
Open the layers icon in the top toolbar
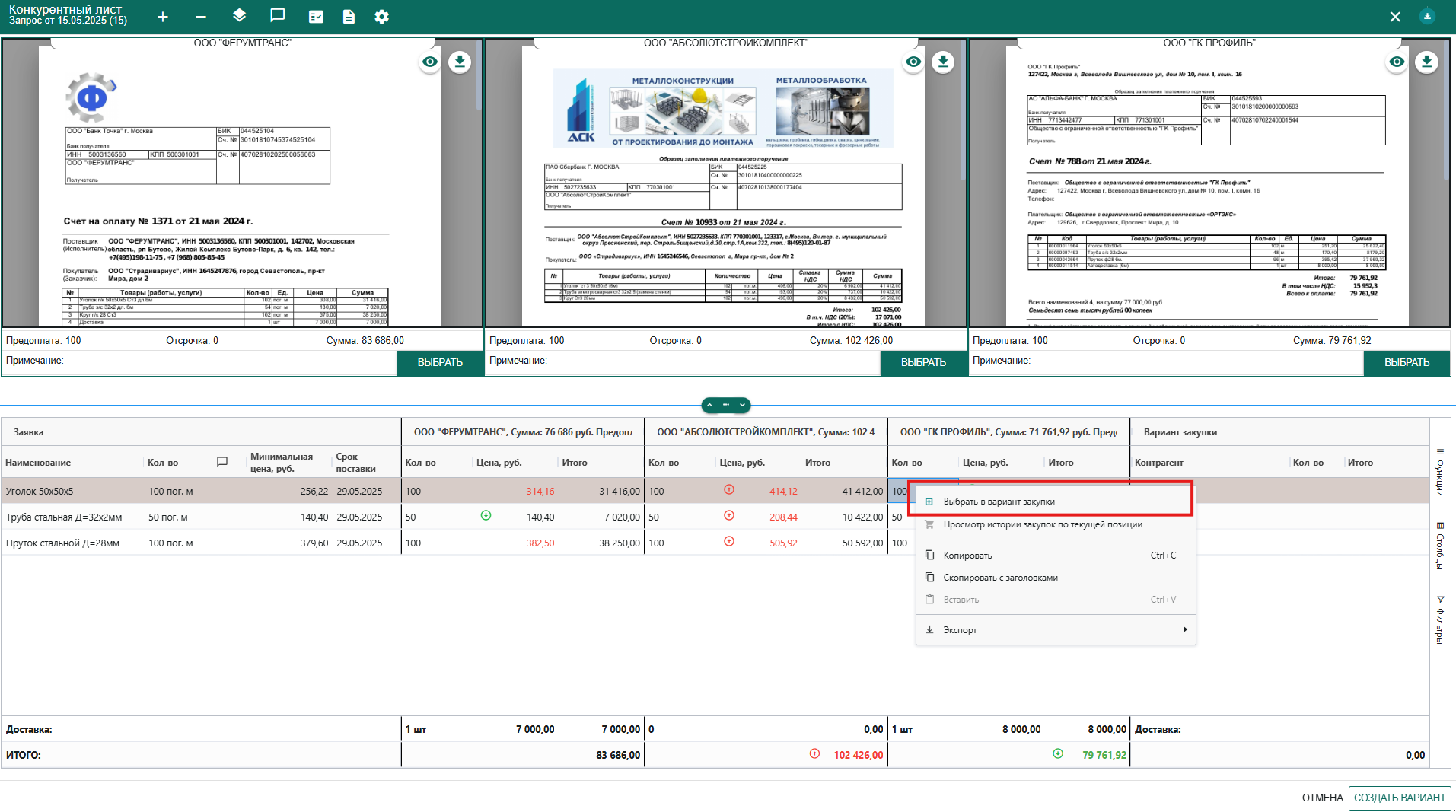pyautogui.click(x=239, y=16)
